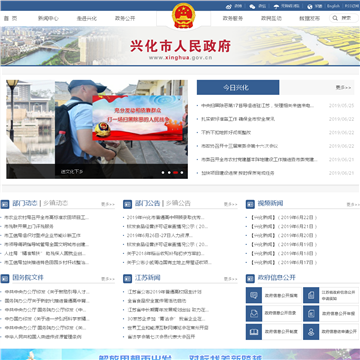
Task: Open 江苏新闻 item starting 世界工业和能源互联网
Action: (168, 328)
